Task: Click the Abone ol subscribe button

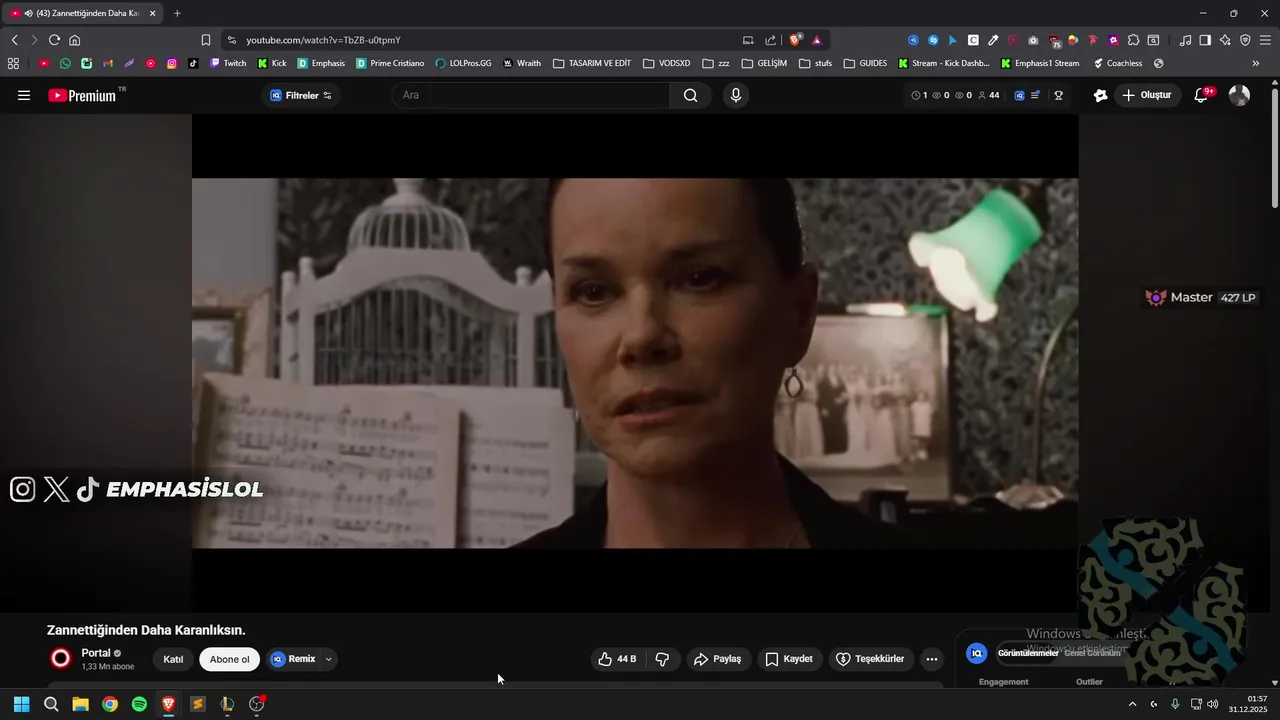Action: pos(229,659)
